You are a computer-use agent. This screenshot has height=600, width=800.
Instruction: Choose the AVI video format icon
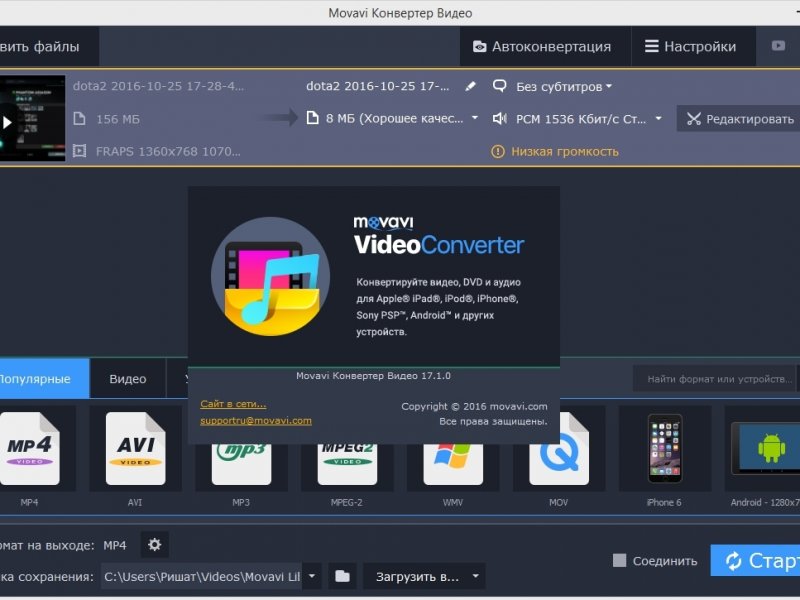pos(135,449)
